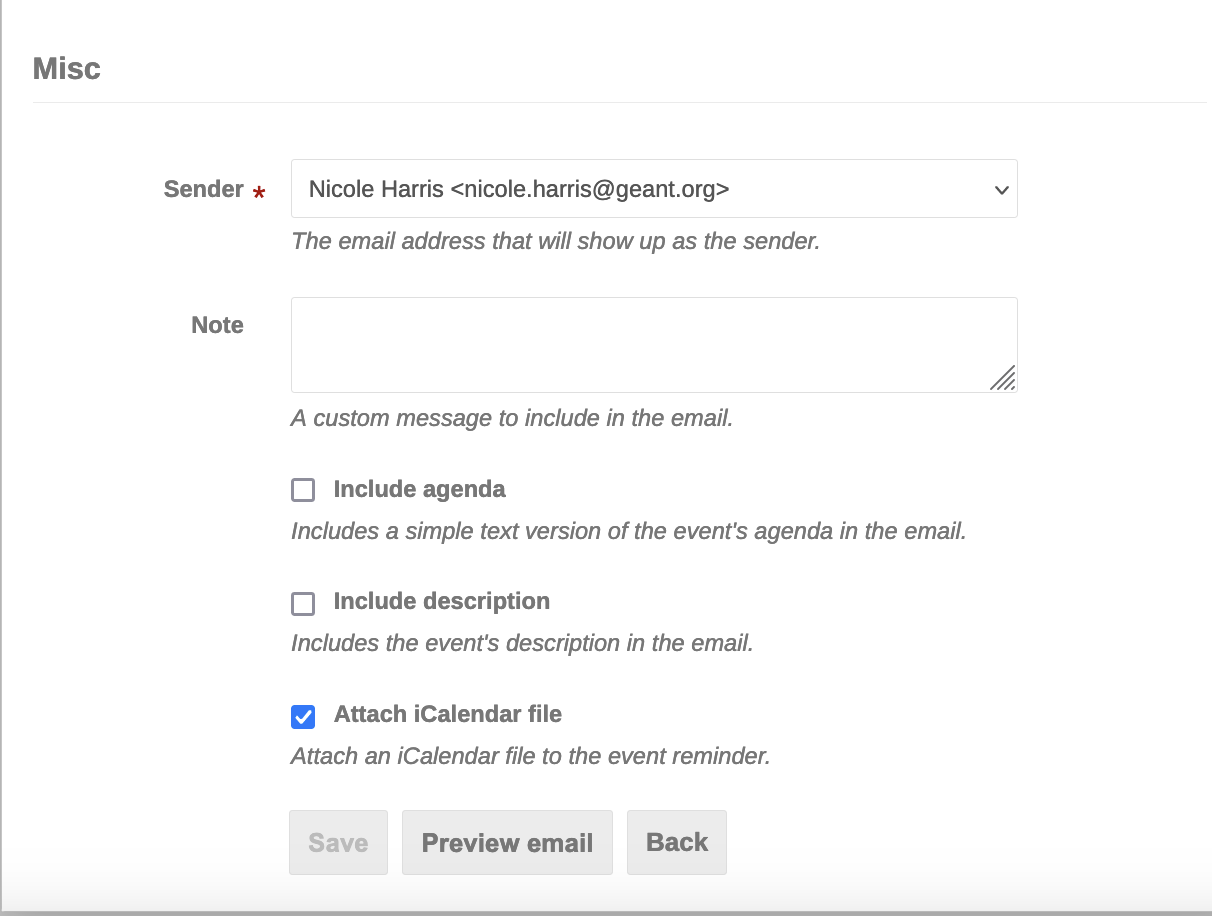Uncheck the Attach iCalendar file checkbox

303,716
